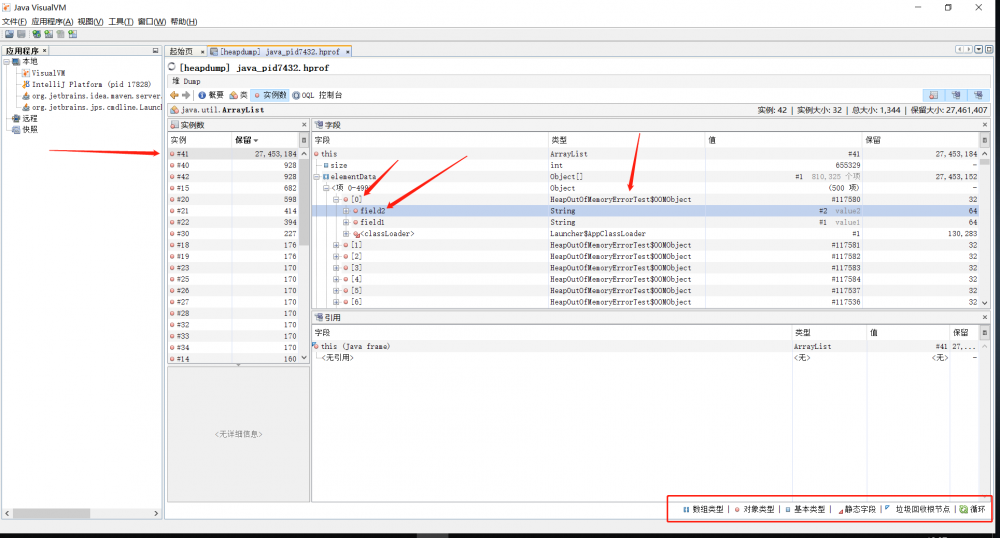Select org.jetbrains.jps.cmdline.Launcher application node
The image size is (1000, 538).
92,107
